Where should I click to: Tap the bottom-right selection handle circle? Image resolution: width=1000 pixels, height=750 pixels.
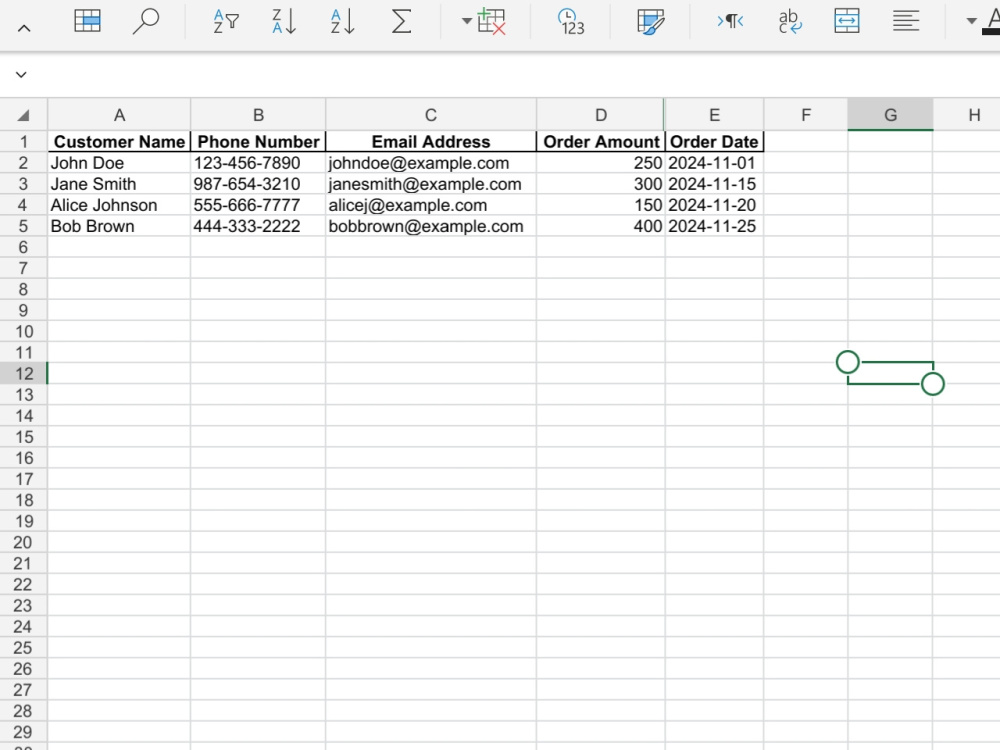coord(932,384)
